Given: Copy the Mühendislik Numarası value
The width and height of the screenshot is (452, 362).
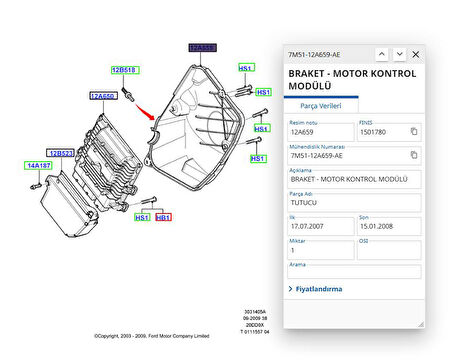Looking at the screenshot, I should [414, 155].
